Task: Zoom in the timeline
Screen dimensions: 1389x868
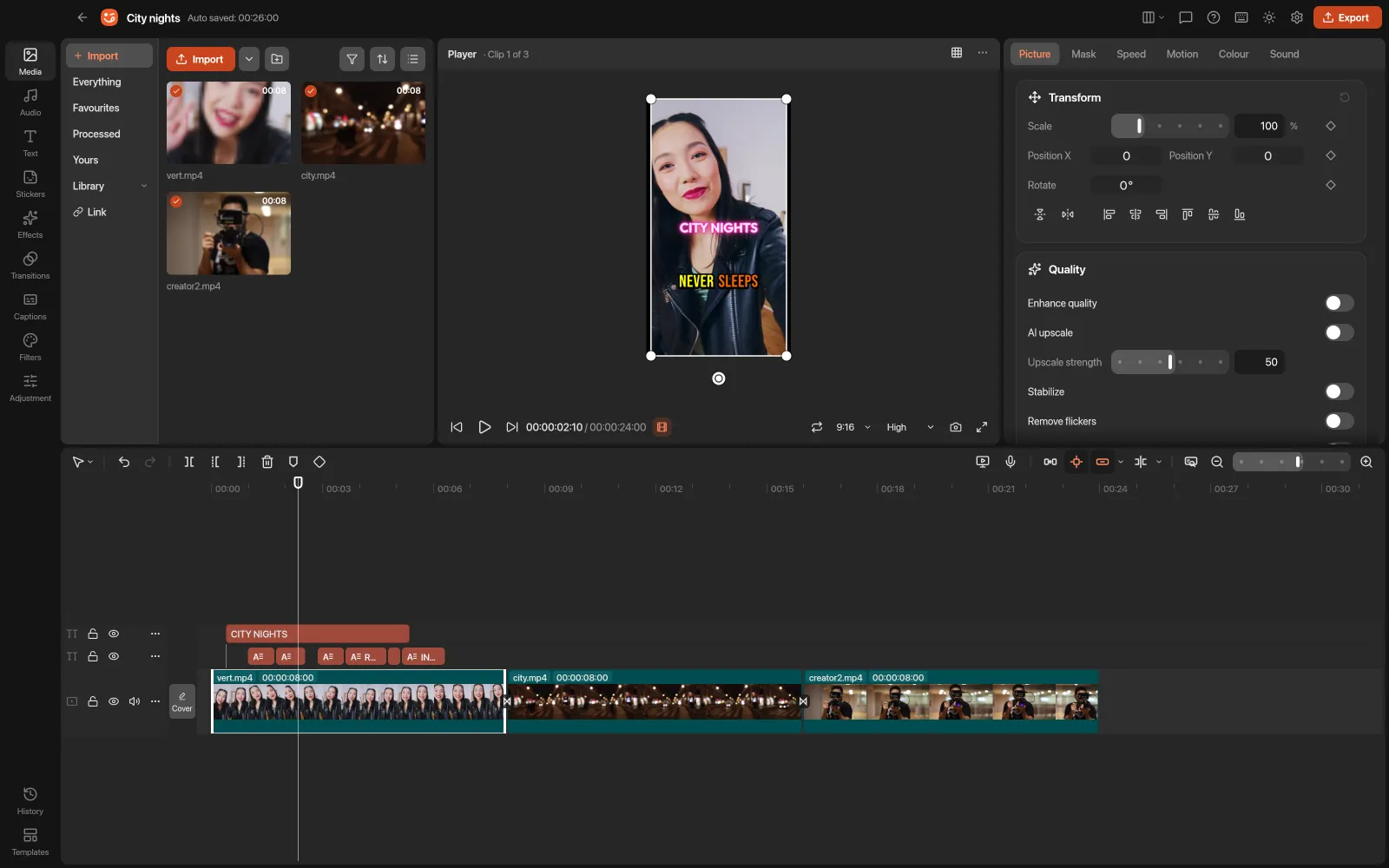Action: pyautogui.click(x=1366, y=462)
